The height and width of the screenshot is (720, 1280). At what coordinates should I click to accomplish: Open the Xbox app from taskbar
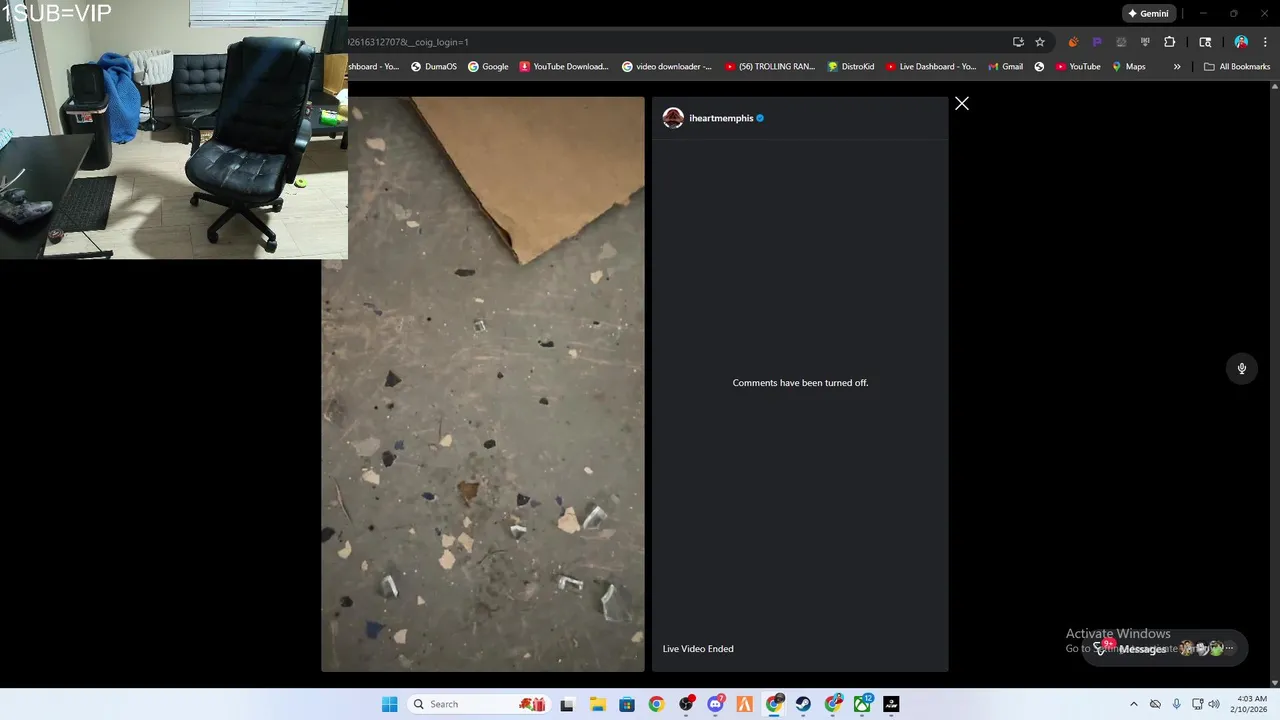tap(862, 704)
